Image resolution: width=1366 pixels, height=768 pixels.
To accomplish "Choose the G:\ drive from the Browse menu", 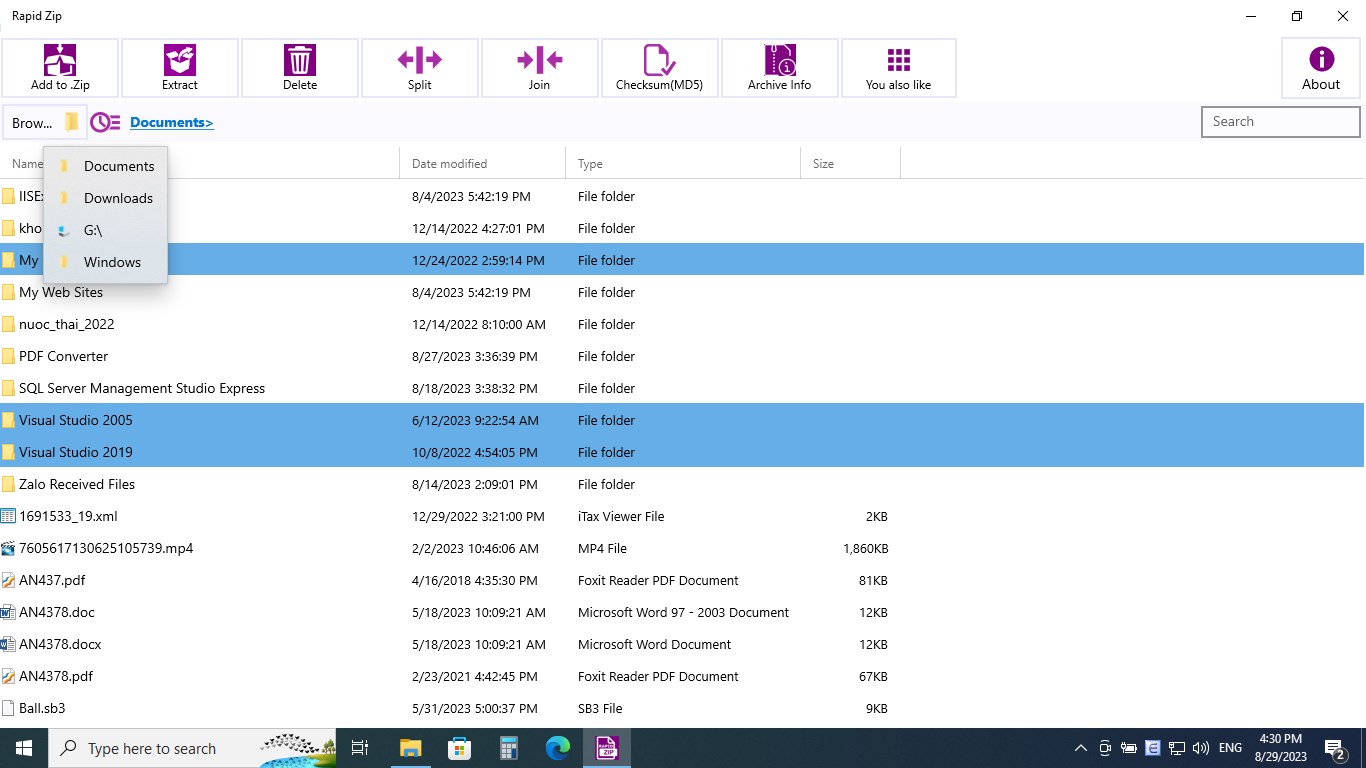I will point(93,230).
